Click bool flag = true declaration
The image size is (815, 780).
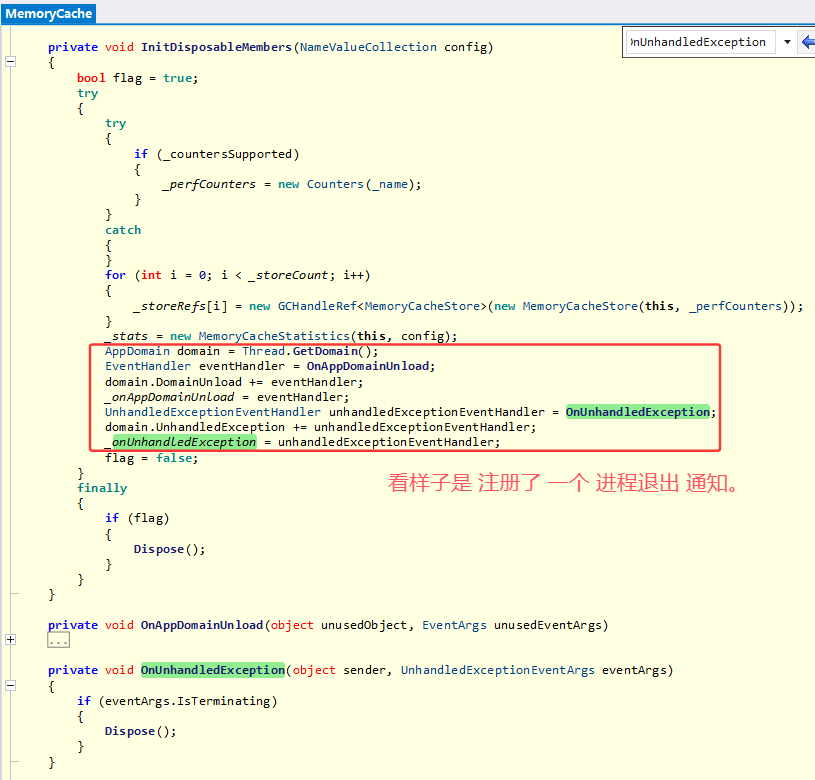137,78
